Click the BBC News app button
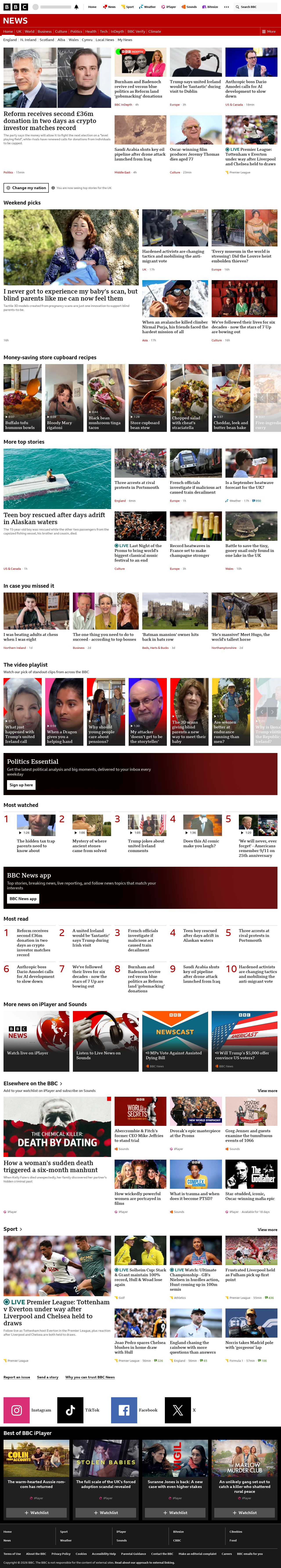The image size is (281, 1568). [x=23, y=899]
